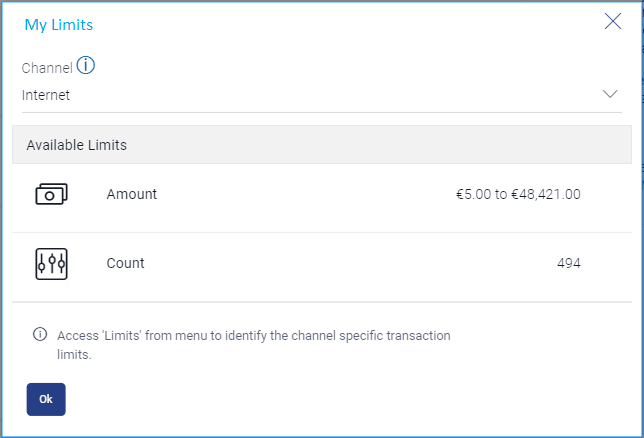This screenshot has height=438, width=644.
Task: Click the count value 494
Action: click(x=569, y=264)
